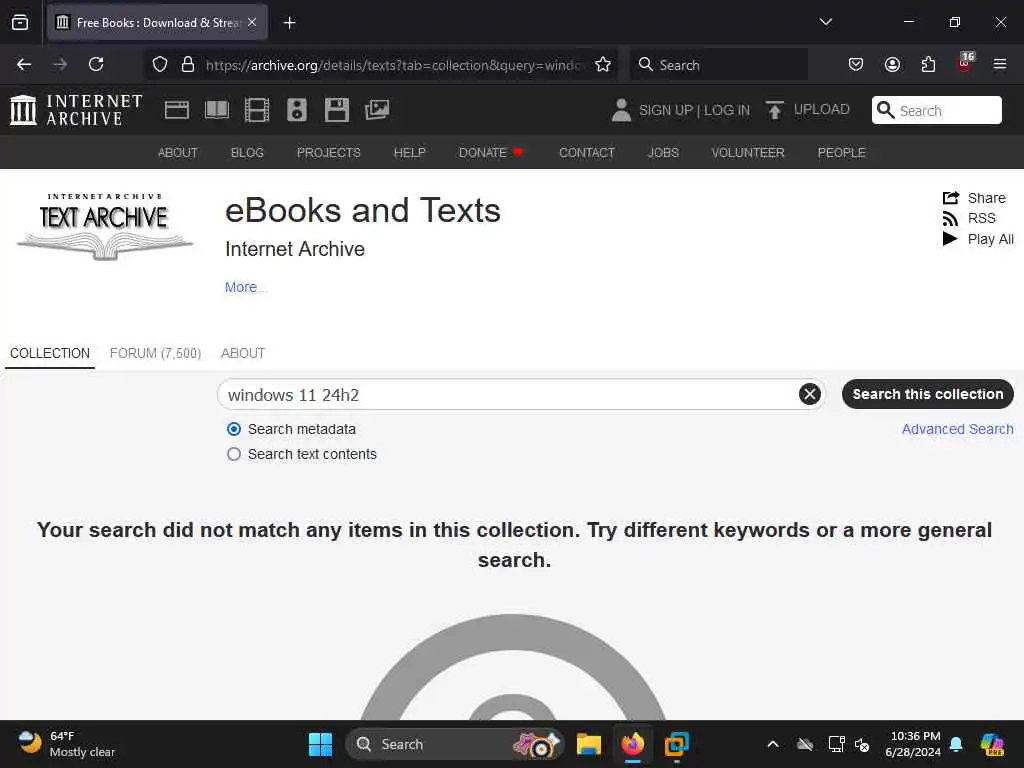
Task: Open the Windows Start button
Action: 320,744
